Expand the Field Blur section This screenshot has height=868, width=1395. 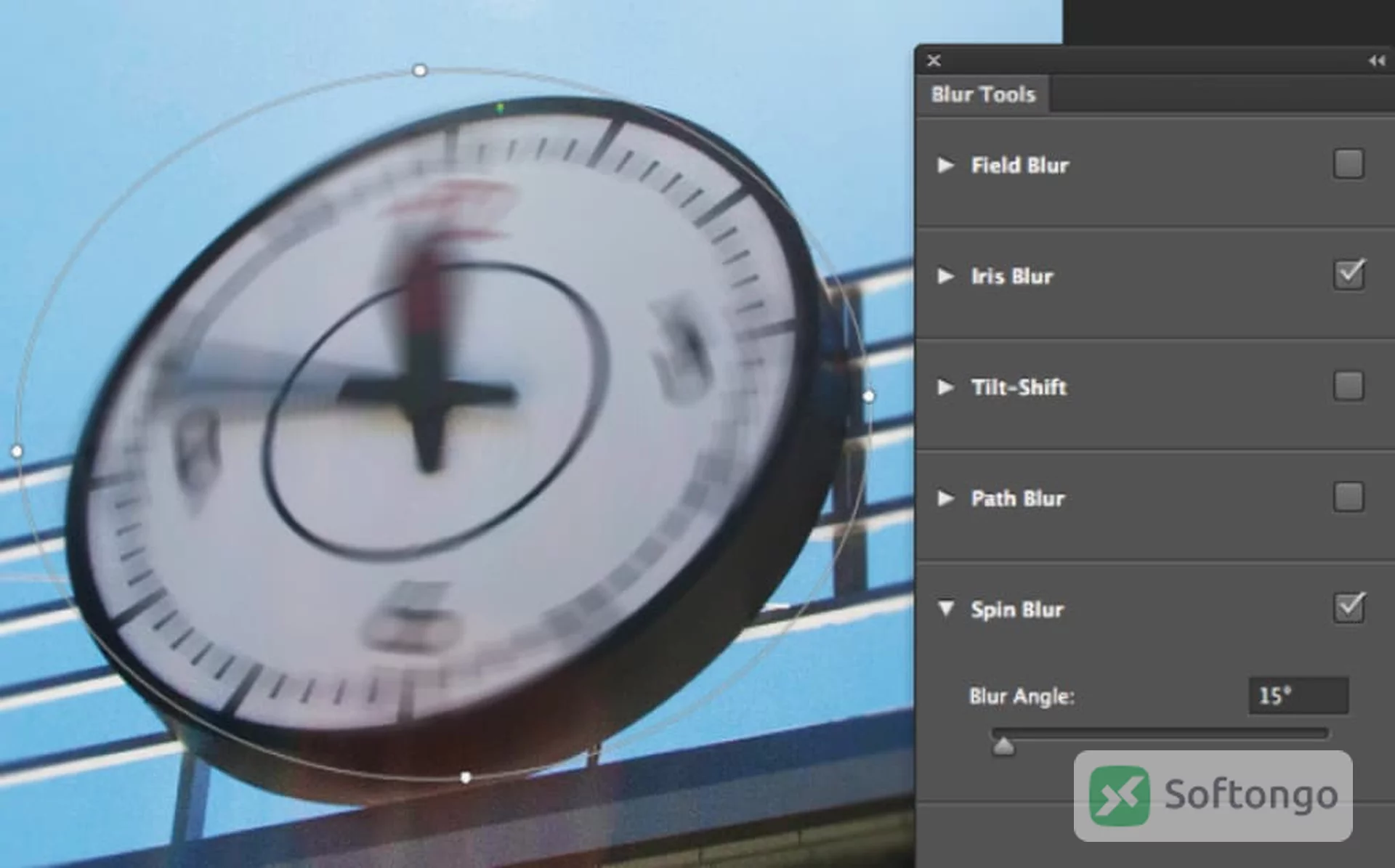[x=945, y=166]
